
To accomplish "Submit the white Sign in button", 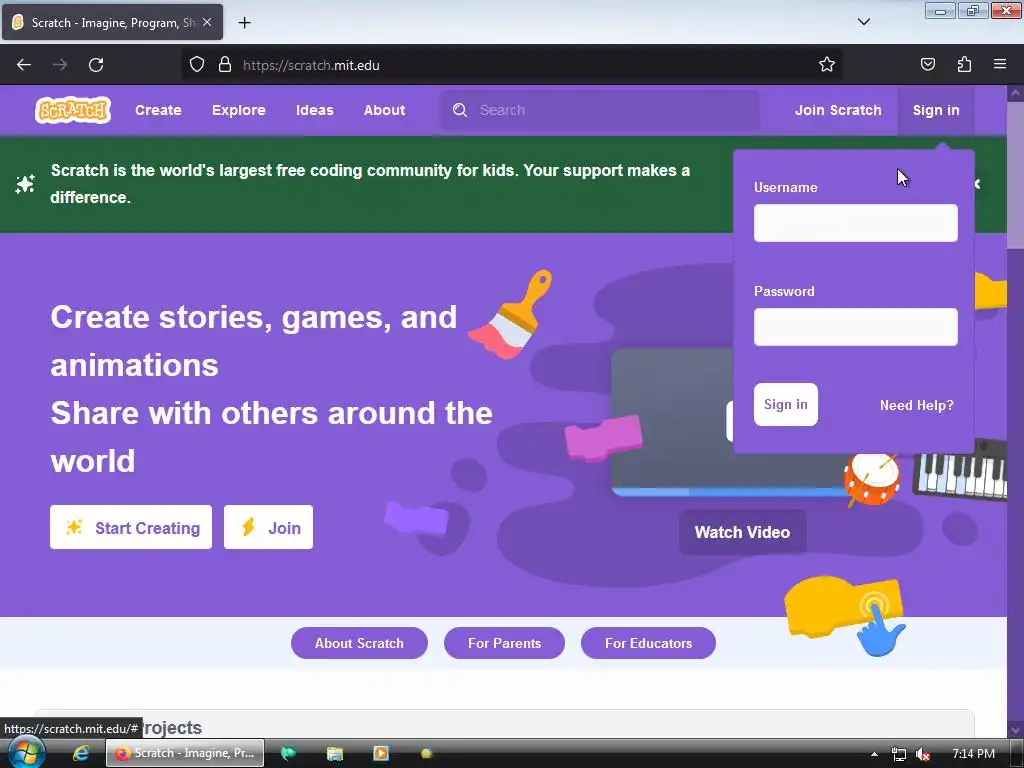I will pos(786,404).
